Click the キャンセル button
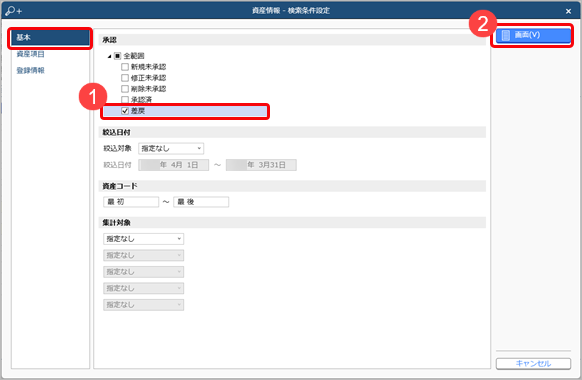 [x=533, y=364]
